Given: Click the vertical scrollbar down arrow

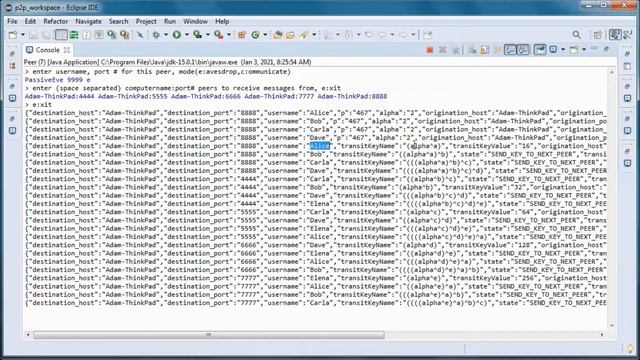Looking at the screenshot, I should 611,325.
